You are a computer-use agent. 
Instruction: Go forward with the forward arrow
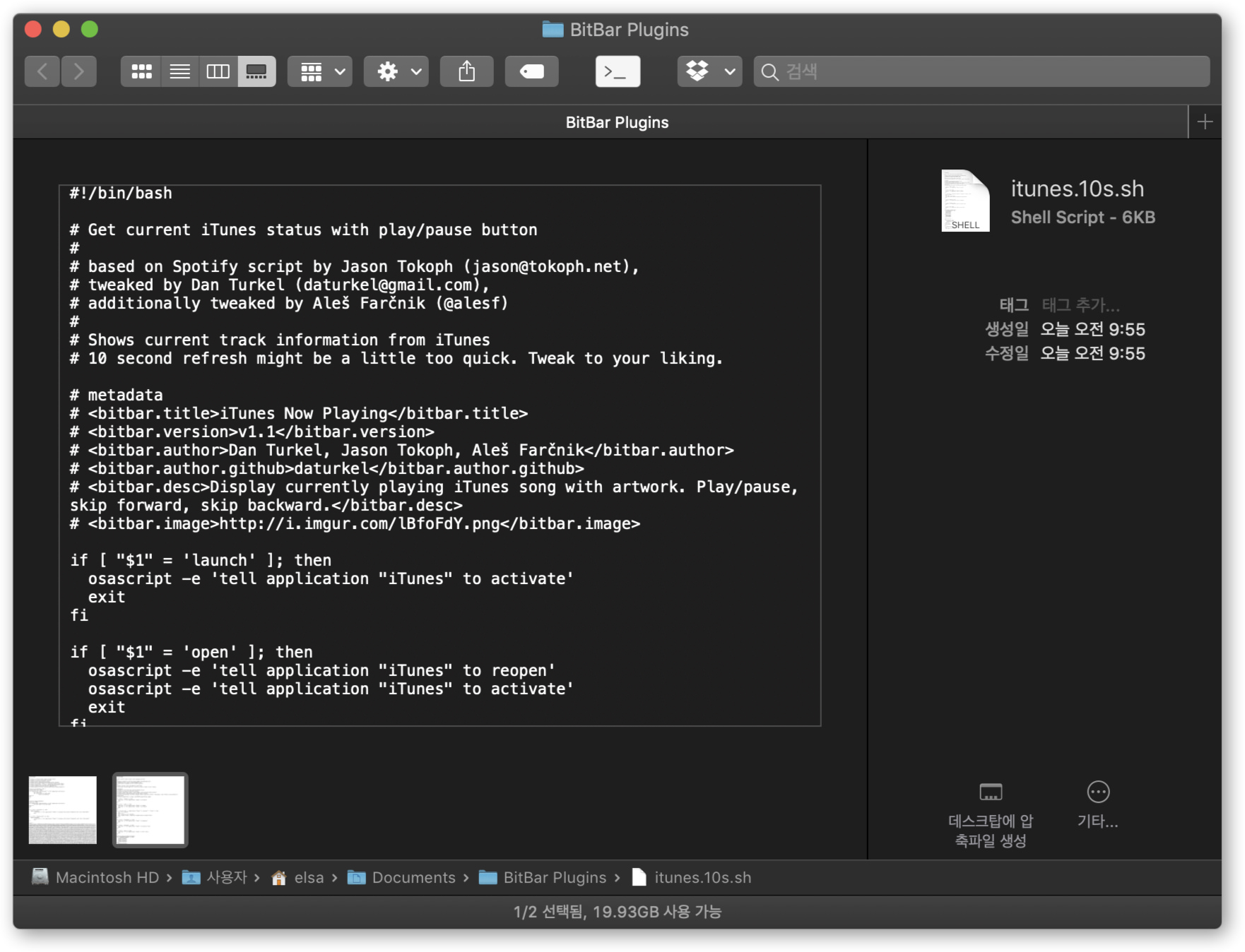pos(78,71)
